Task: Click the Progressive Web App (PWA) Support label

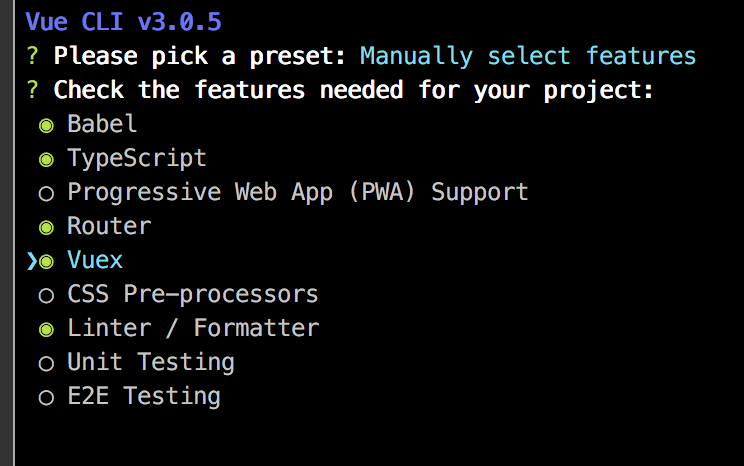Action: [297, 192]
